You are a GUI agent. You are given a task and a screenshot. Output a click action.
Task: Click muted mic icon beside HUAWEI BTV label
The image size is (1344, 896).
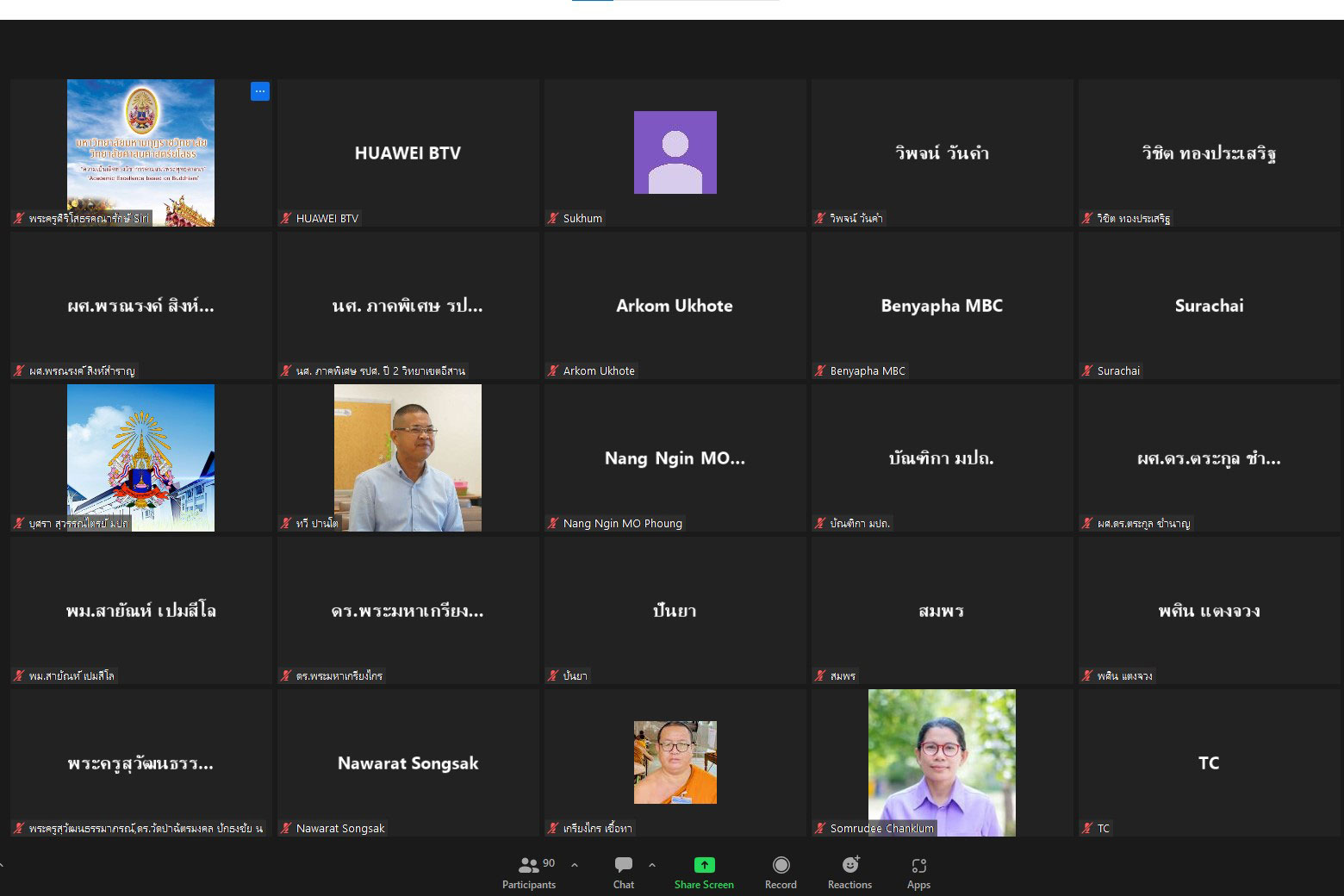coord(286,219)
